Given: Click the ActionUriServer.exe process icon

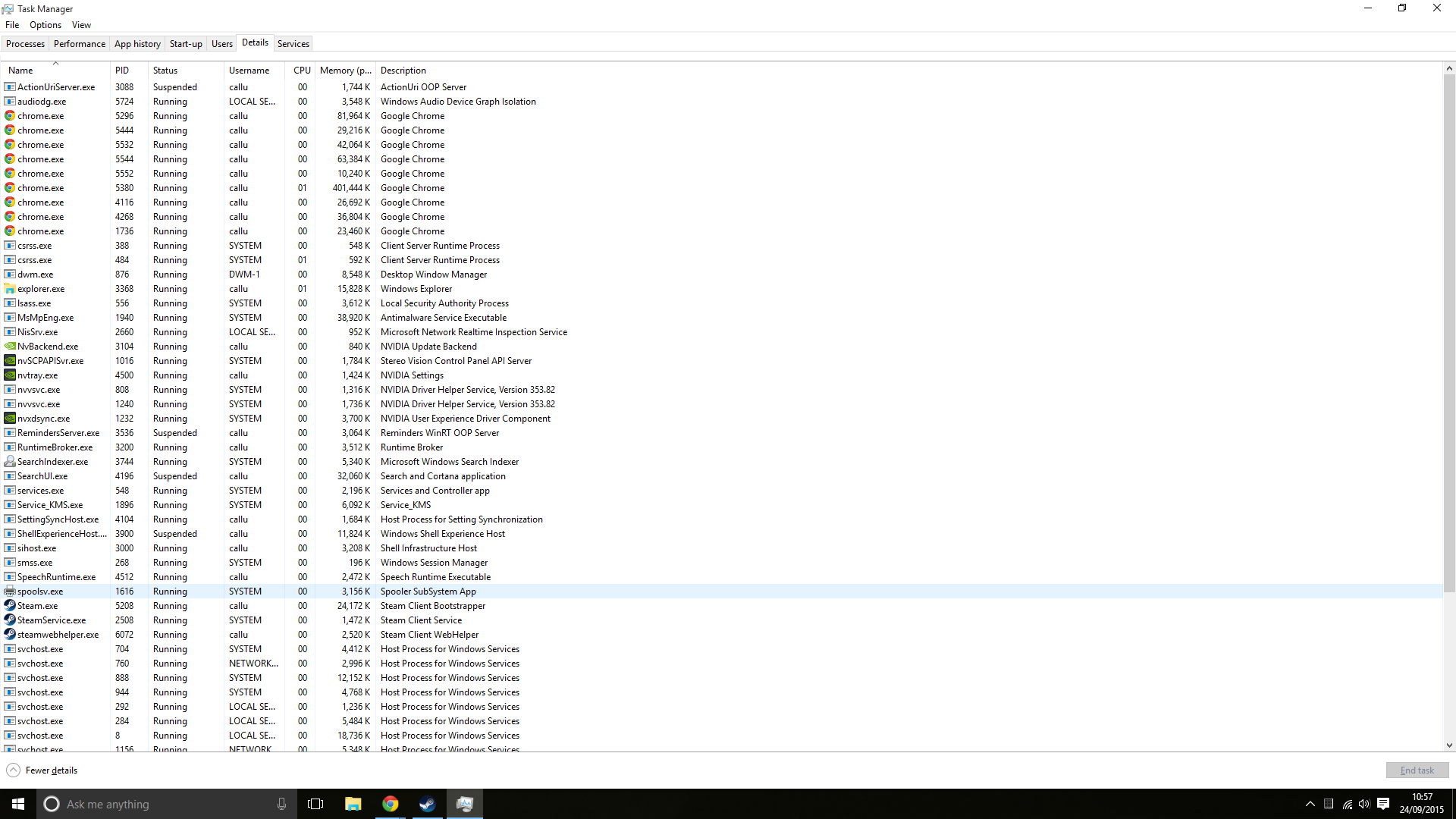Looking at the screenshot, I should click(x=10, y=87).
